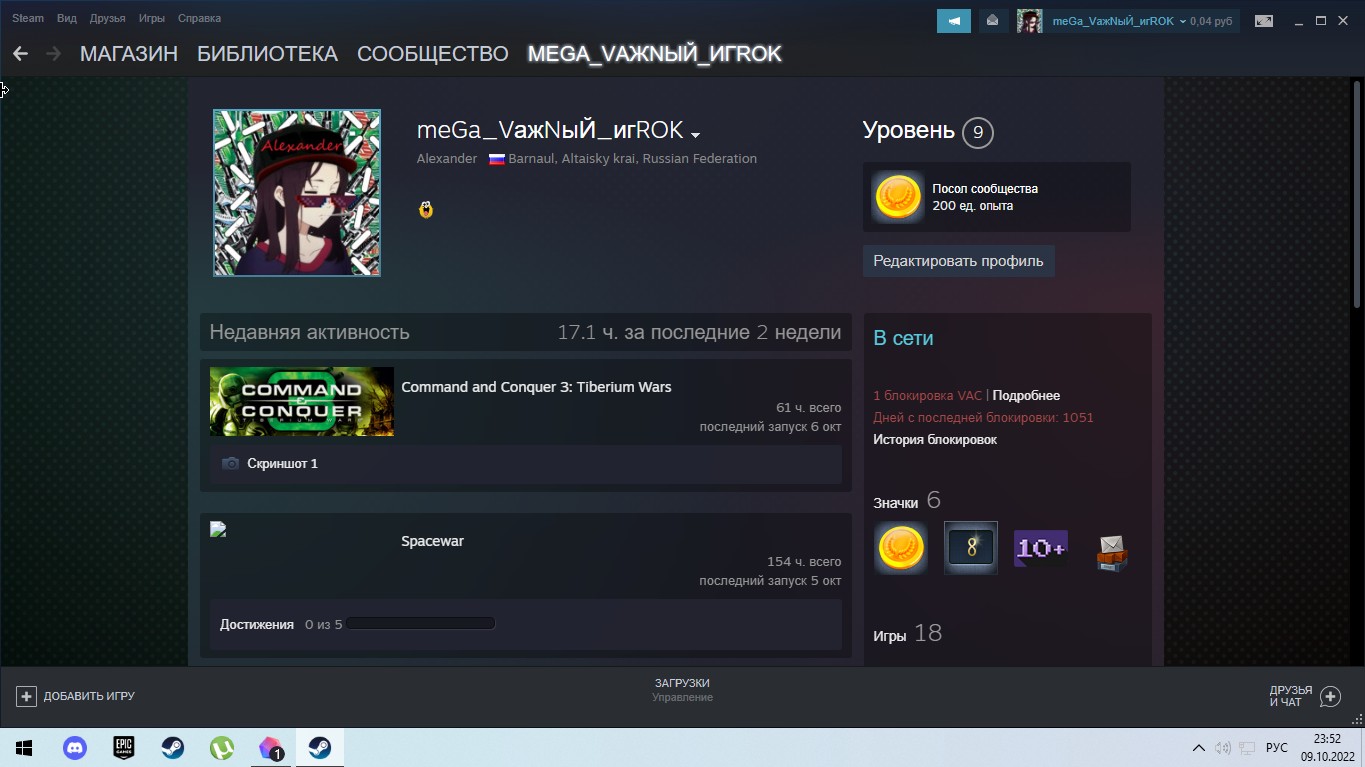Click the 0,04 руб wallet balance

(x=1211, y=21)
